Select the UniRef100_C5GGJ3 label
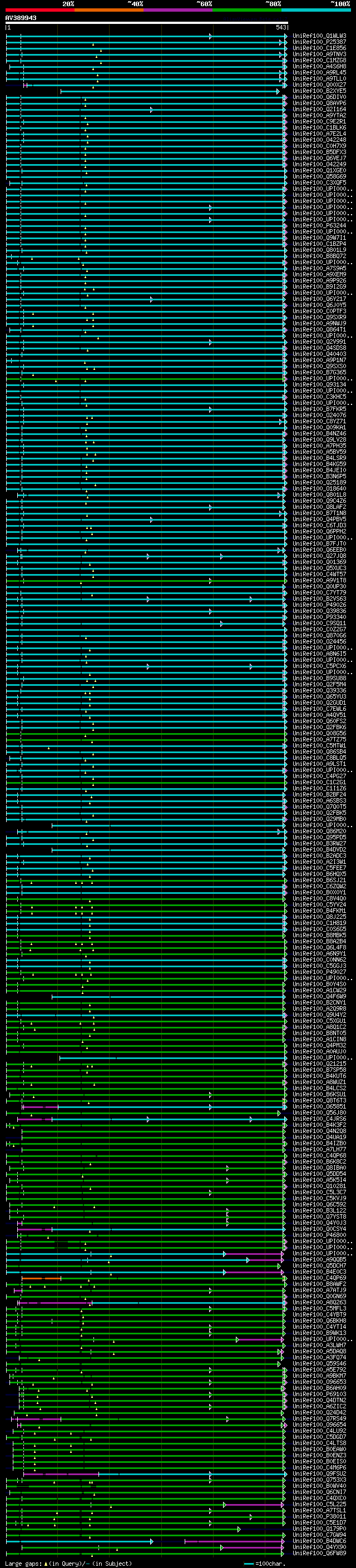356x1568 pixels. [x=319, y=966]
